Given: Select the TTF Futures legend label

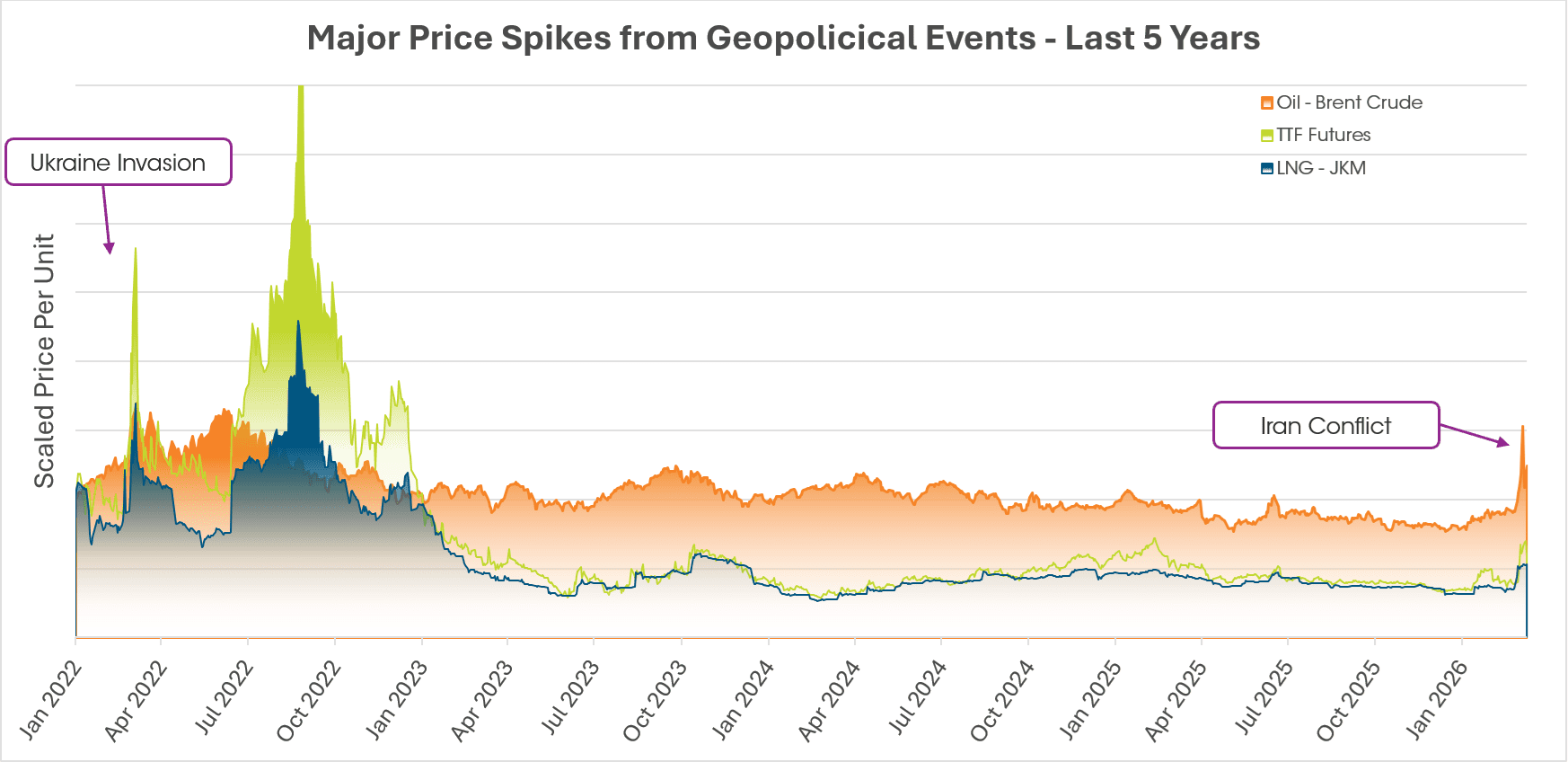Looking at the screenshot, I should [x=1323, y=135].
